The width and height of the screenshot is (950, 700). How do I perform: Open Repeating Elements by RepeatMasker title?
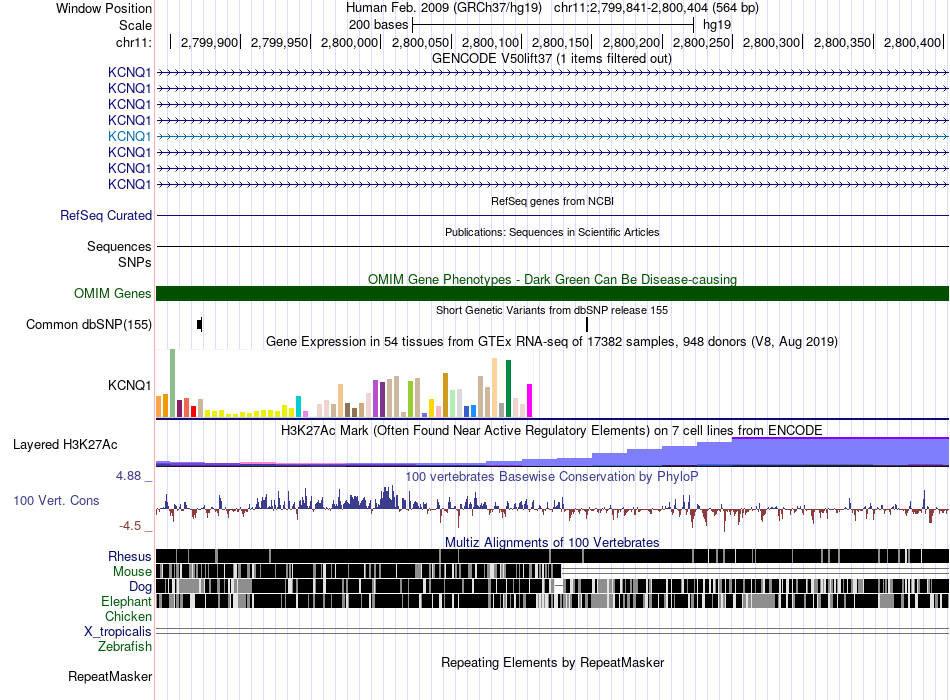pyautogui.click(x=552, y=662)
